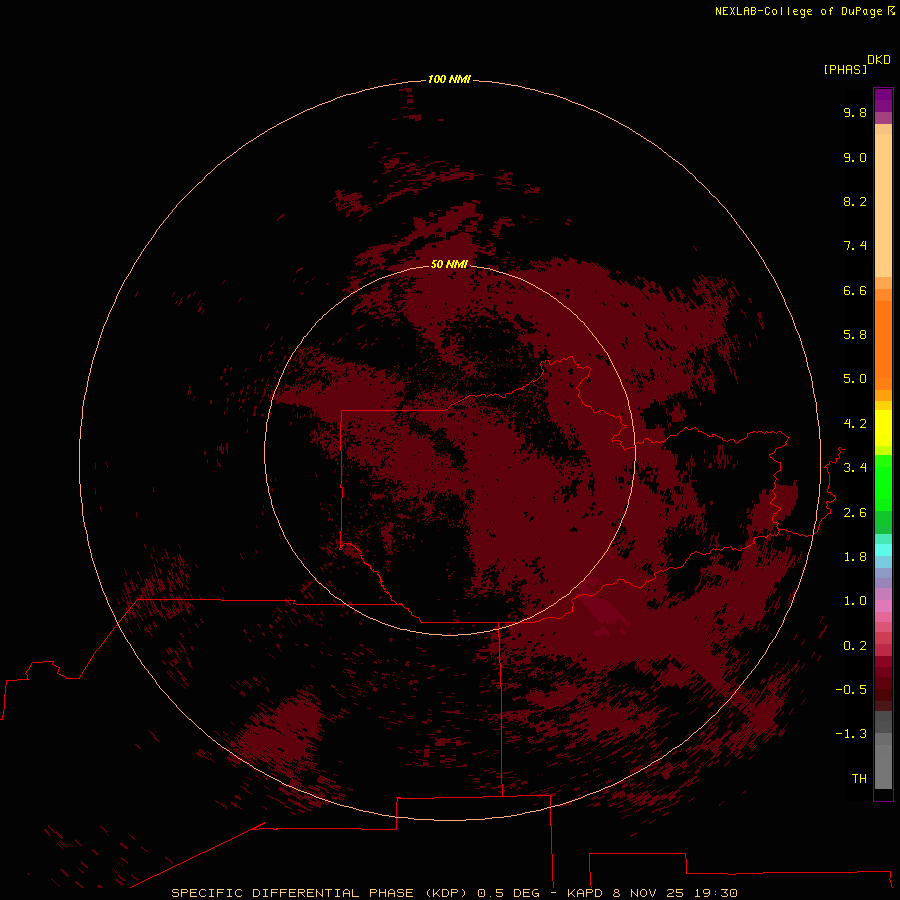Click the 8 NOV 25 19:30 timestamp

[675, 893]
